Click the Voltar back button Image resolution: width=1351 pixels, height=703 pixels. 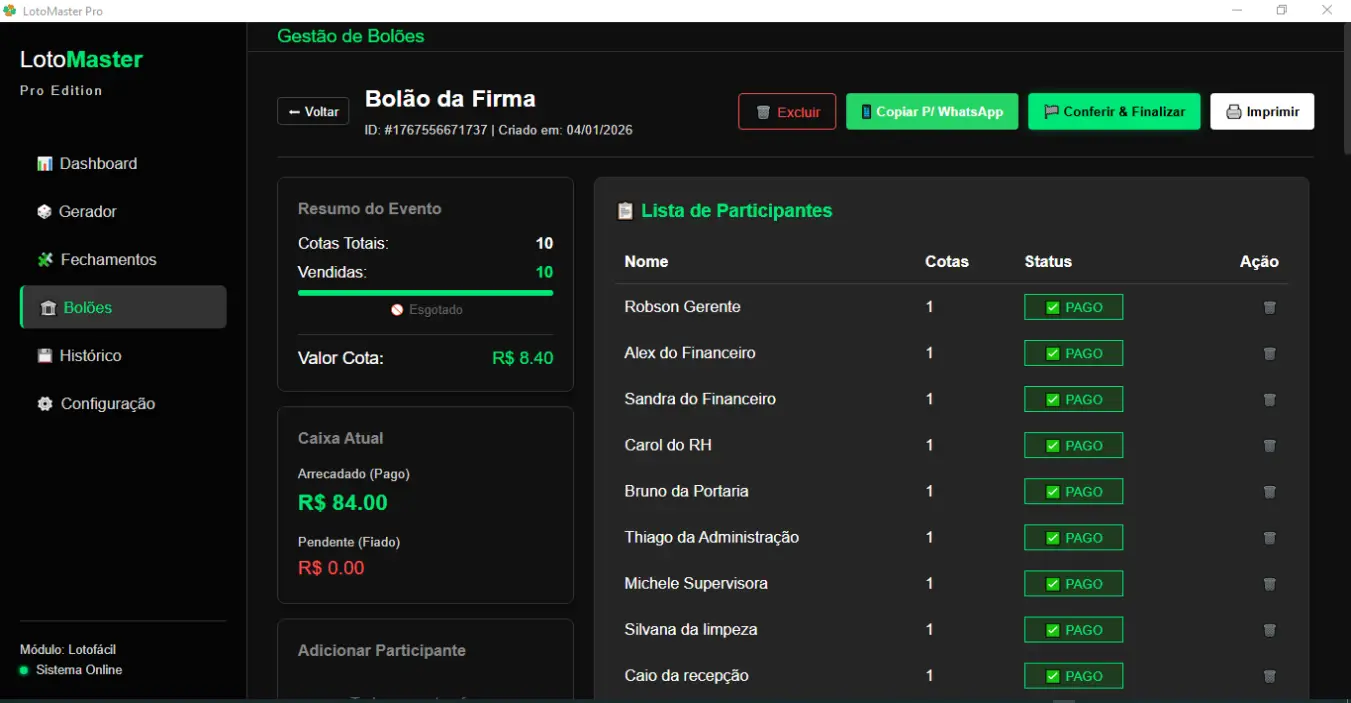[x=313, y=112]
